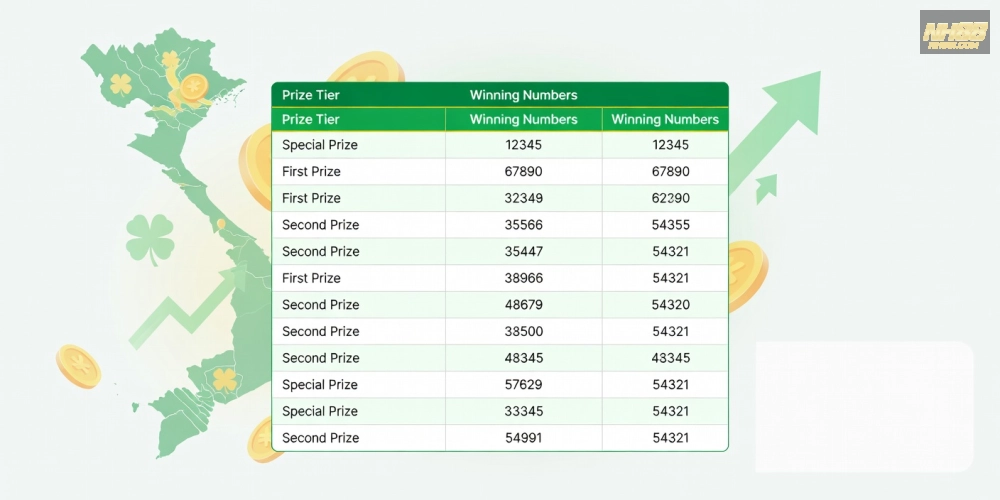
Task: Select the gold coin right of the table
Action: click(747, 276)
